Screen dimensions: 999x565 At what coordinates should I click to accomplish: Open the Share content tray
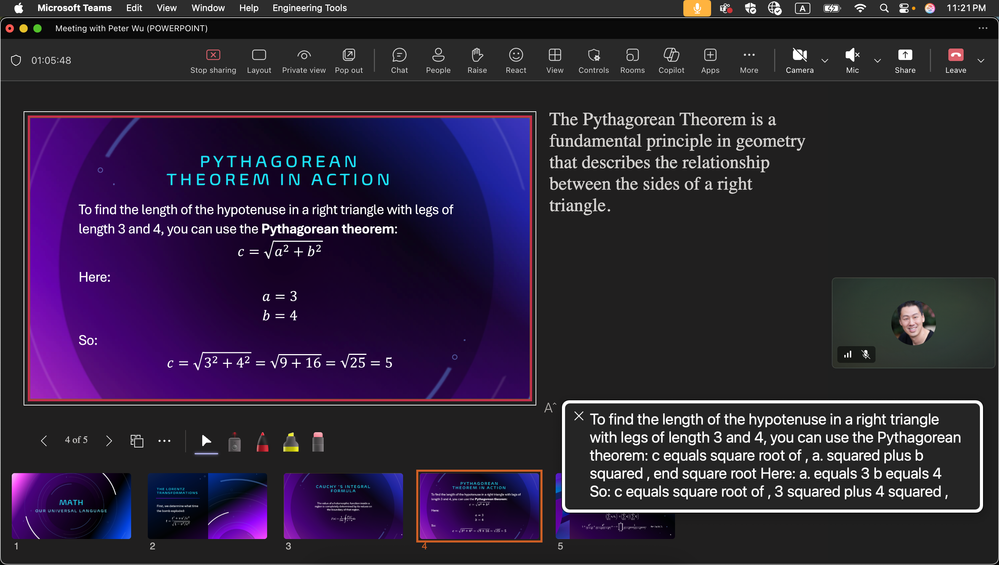[905, 61]
